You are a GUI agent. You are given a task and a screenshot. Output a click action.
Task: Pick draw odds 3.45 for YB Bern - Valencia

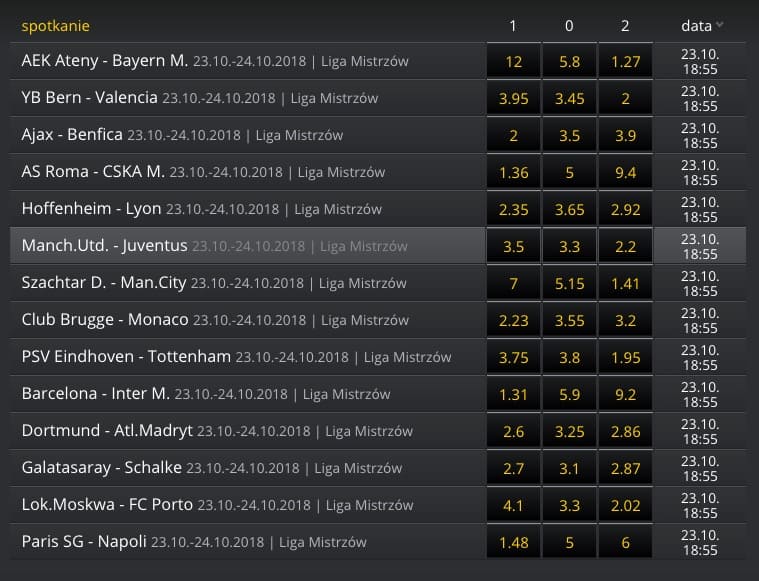569,98
